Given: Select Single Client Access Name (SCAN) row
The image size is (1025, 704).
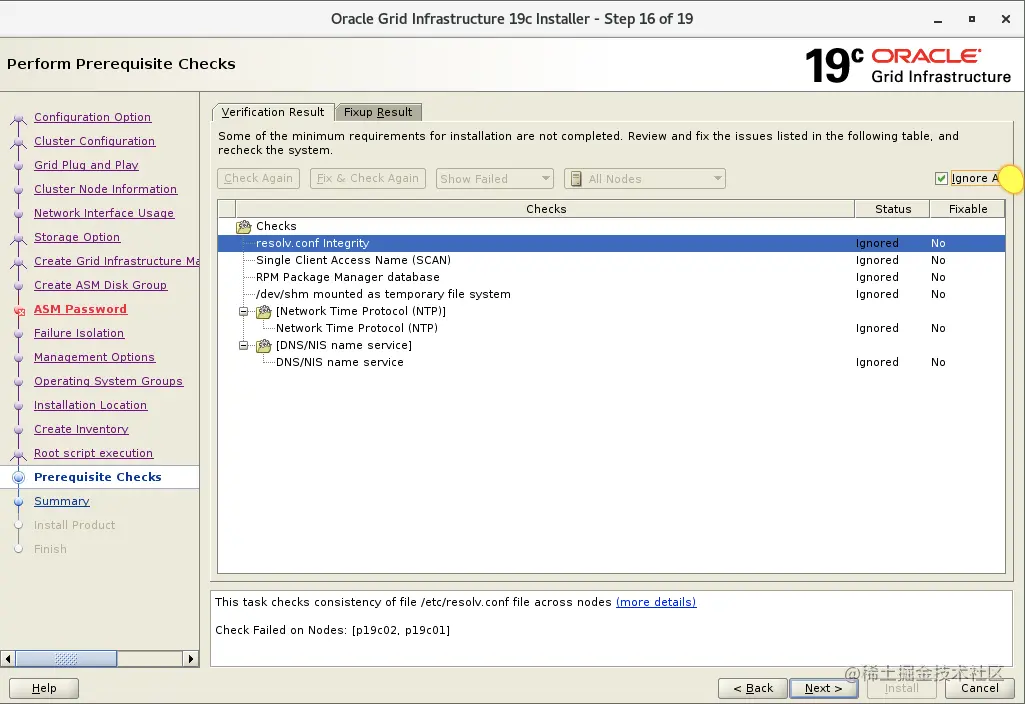Looking at the screenshot, I should 611,260.
